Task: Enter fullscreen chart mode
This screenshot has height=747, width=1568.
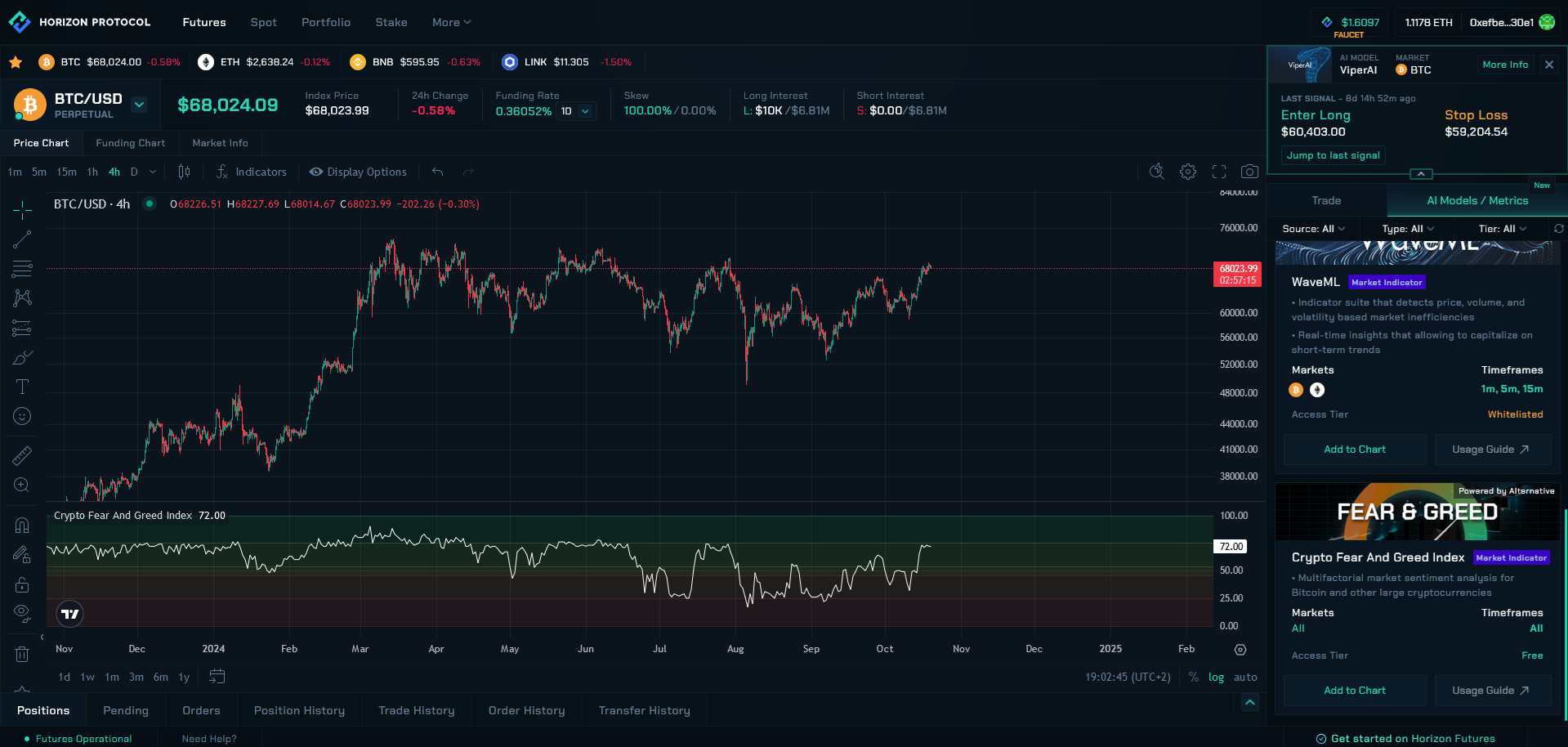Action: [1219, 172]
